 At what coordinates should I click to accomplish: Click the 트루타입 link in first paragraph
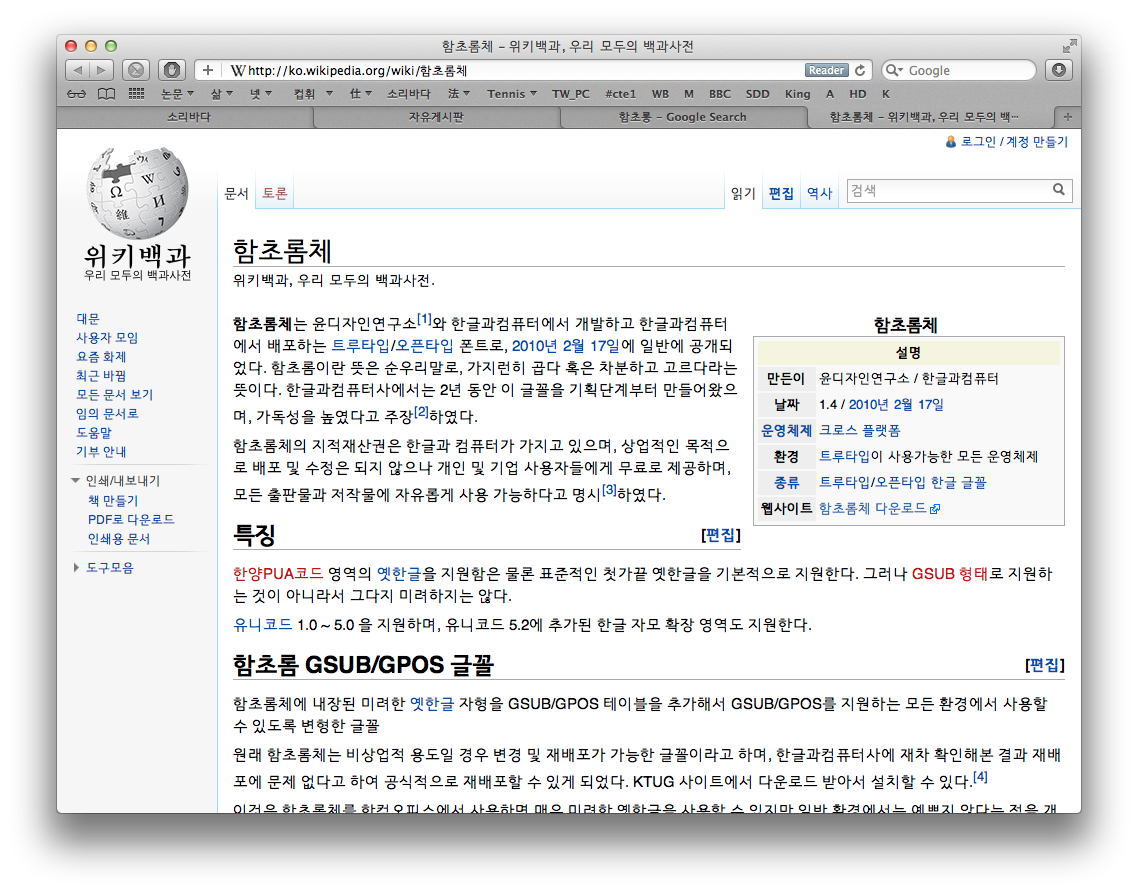pyautogui.click(x=360, y=345)
